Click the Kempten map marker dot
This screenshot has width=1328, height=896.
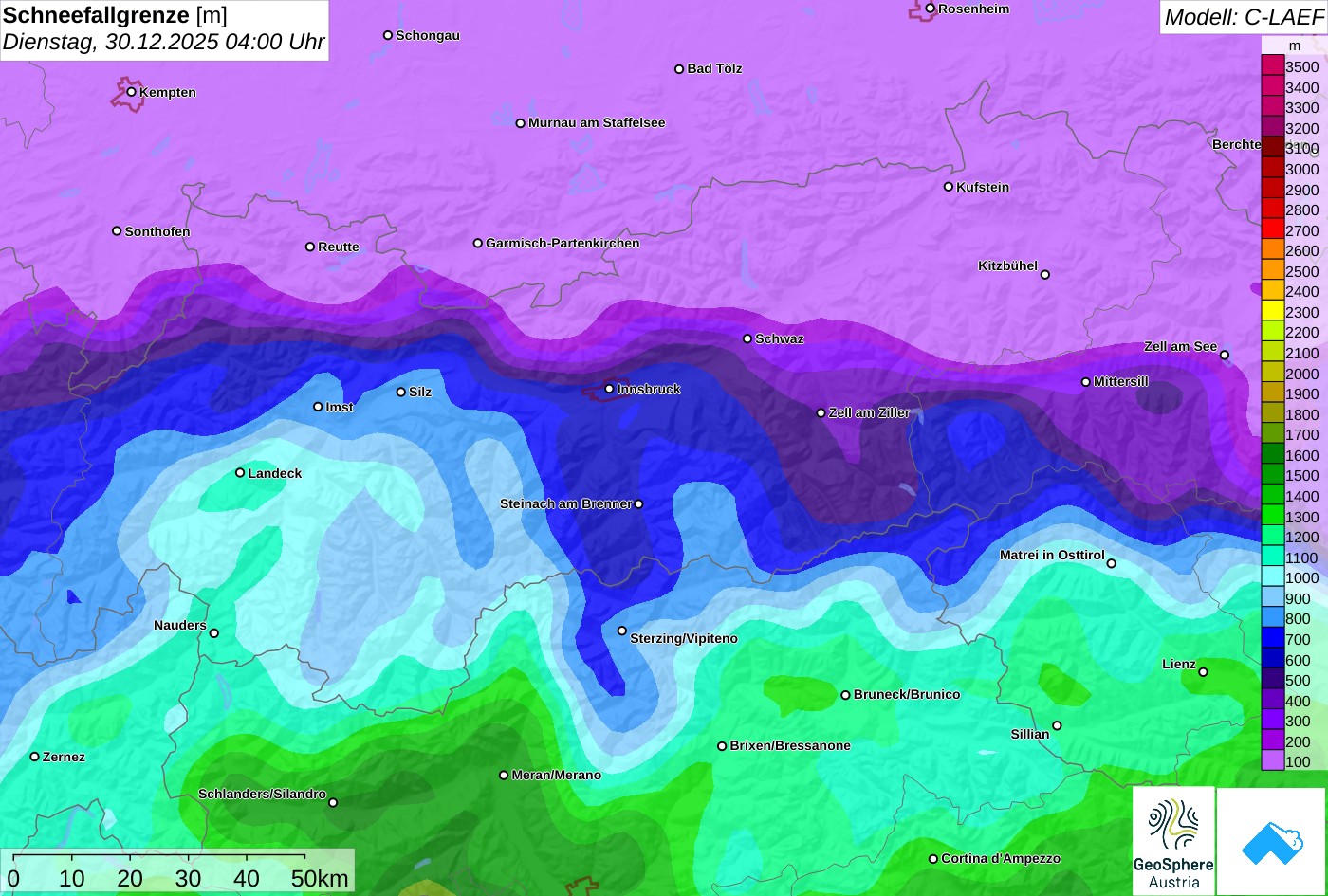pyautogui.click(x=132, y=92)
